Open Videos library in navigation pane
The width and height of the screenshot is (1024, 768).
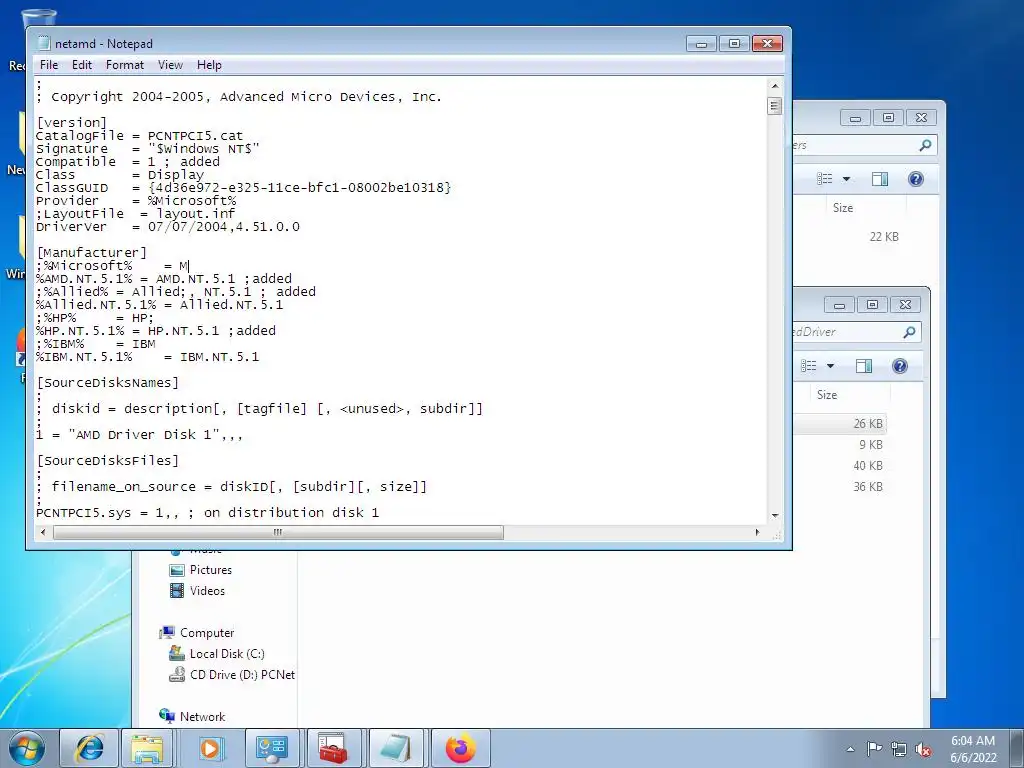[x=207, y=590]
